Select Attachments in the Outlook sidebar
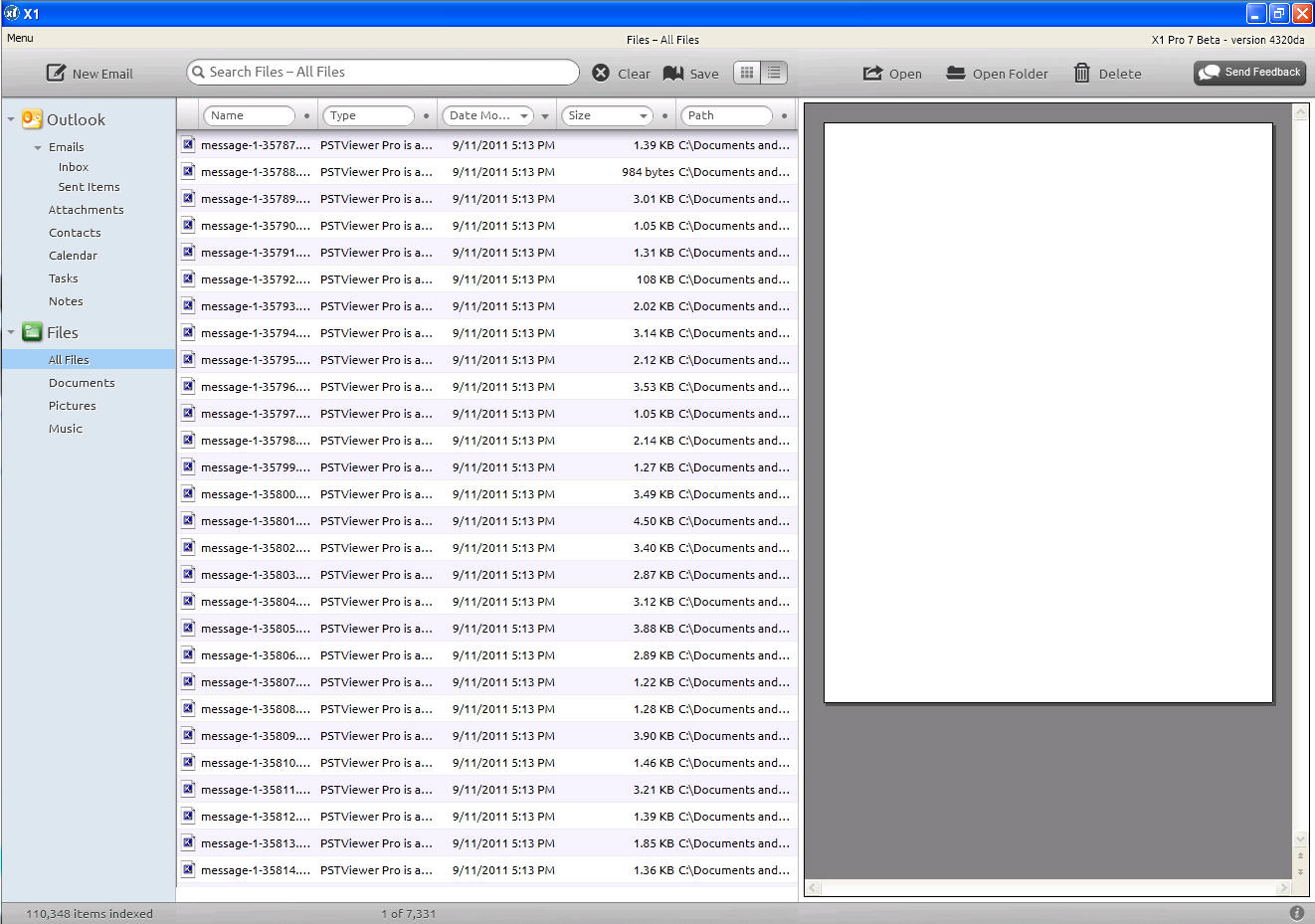1315x924 pixels. point(86,210)
